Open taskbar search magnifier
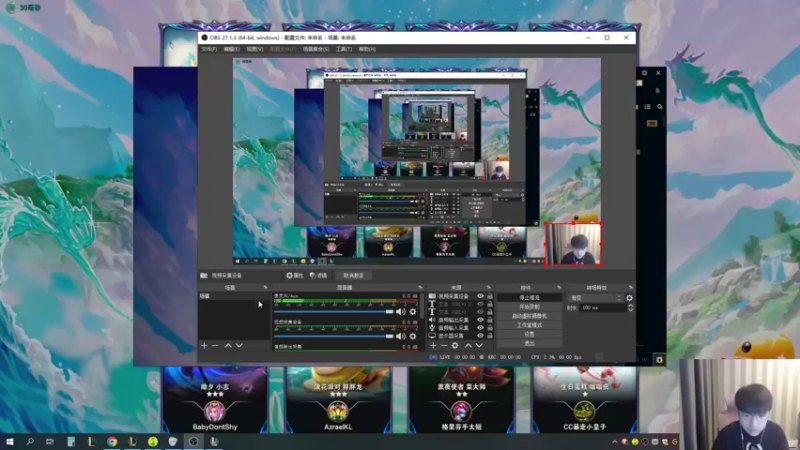800x450 pixels. [30, 441]
